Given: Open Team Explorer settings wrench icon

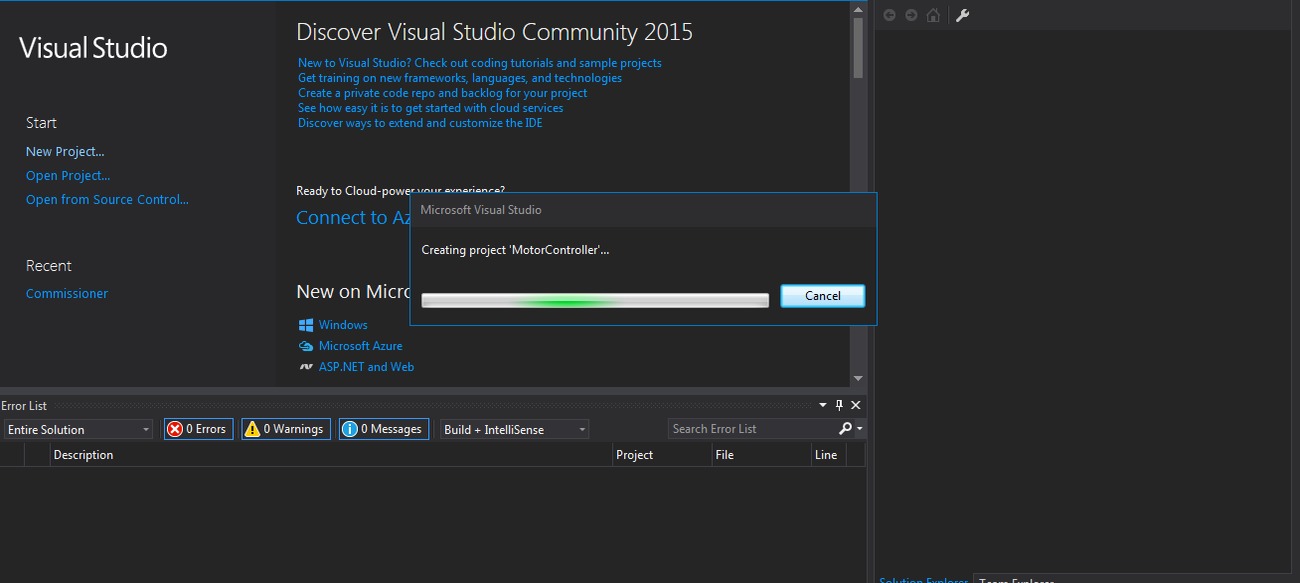Looking at the screenshot, I should coord(962,15).
